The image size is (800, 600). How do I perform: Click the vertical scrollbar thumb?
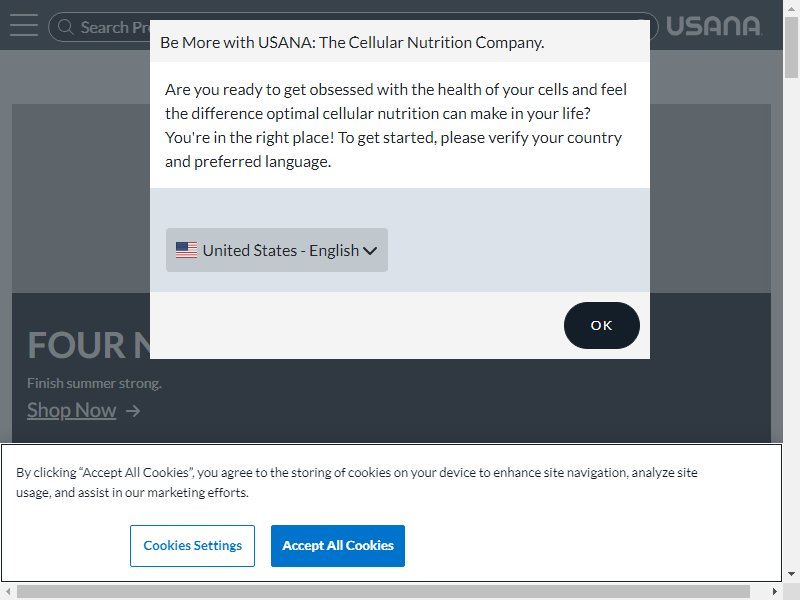pos(791,47)
